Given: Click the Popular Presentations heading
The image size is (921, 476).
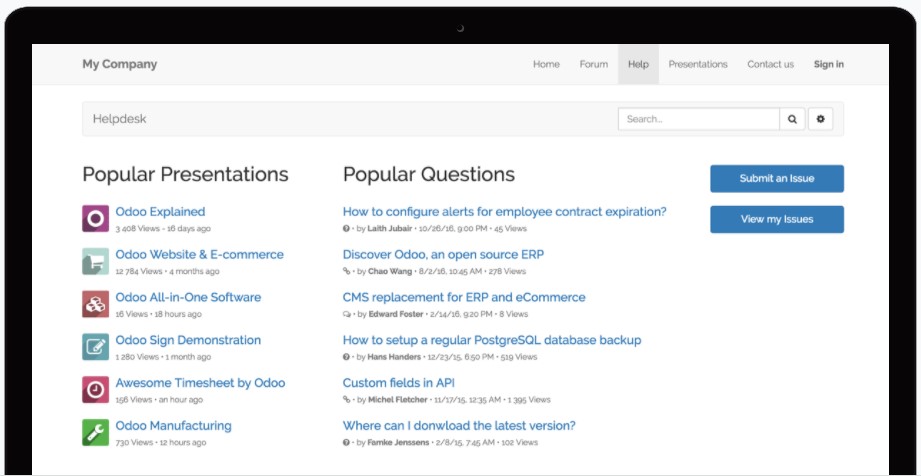Looking at the screenshot, I should coord(186,175).
